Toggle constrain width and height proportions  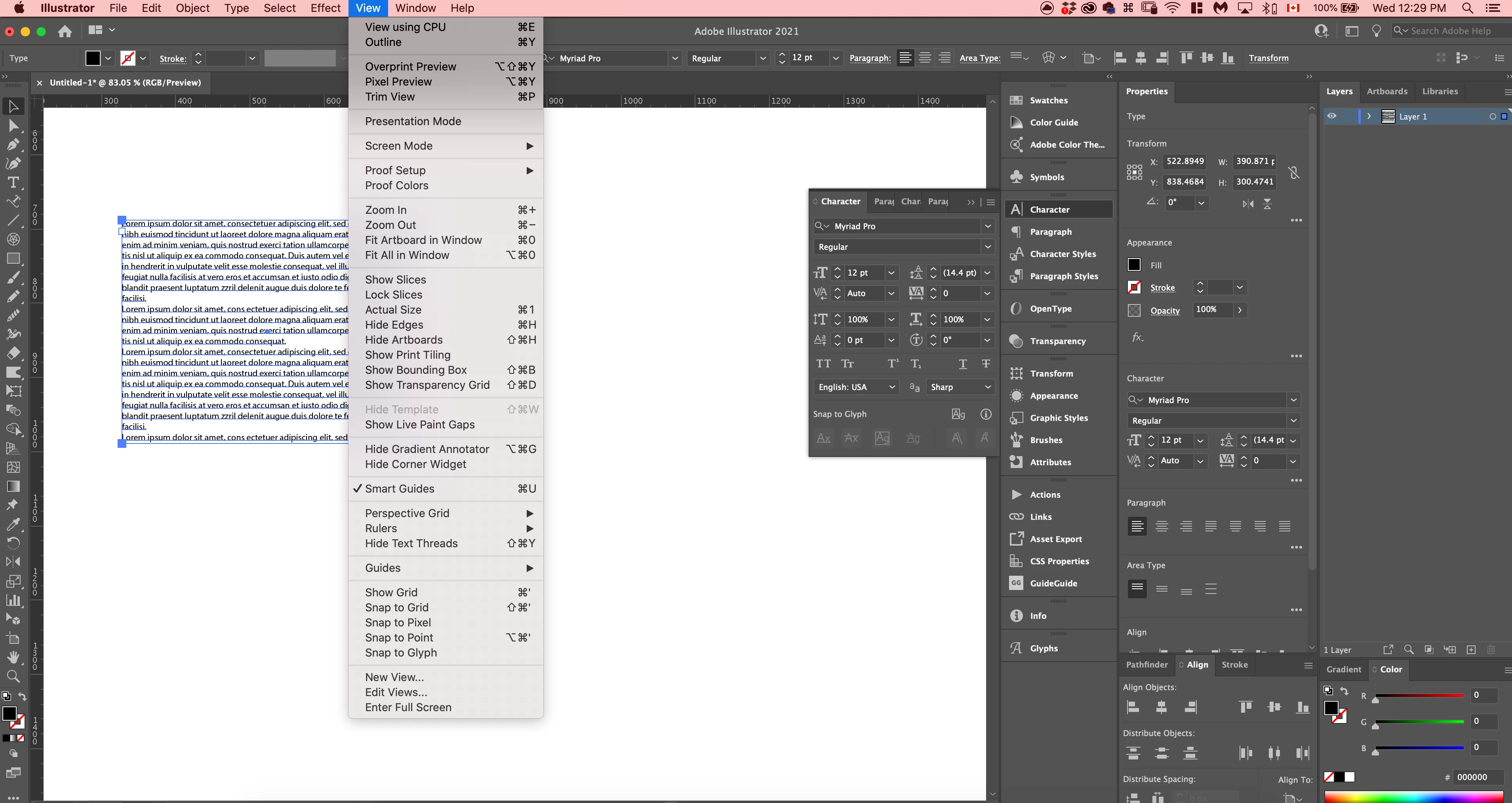point(1294,172)
